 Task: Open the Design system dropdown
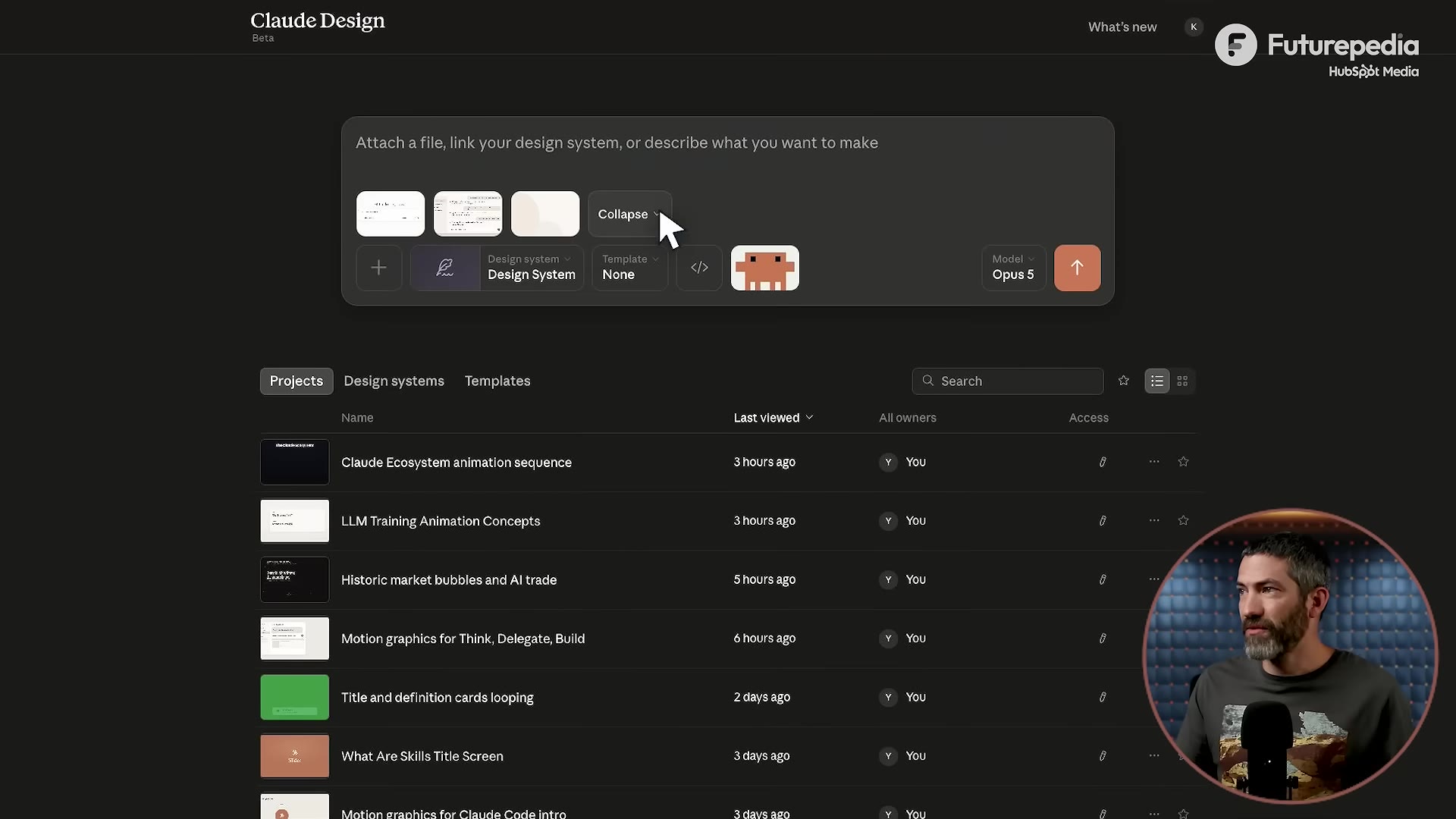pos(532,268)
